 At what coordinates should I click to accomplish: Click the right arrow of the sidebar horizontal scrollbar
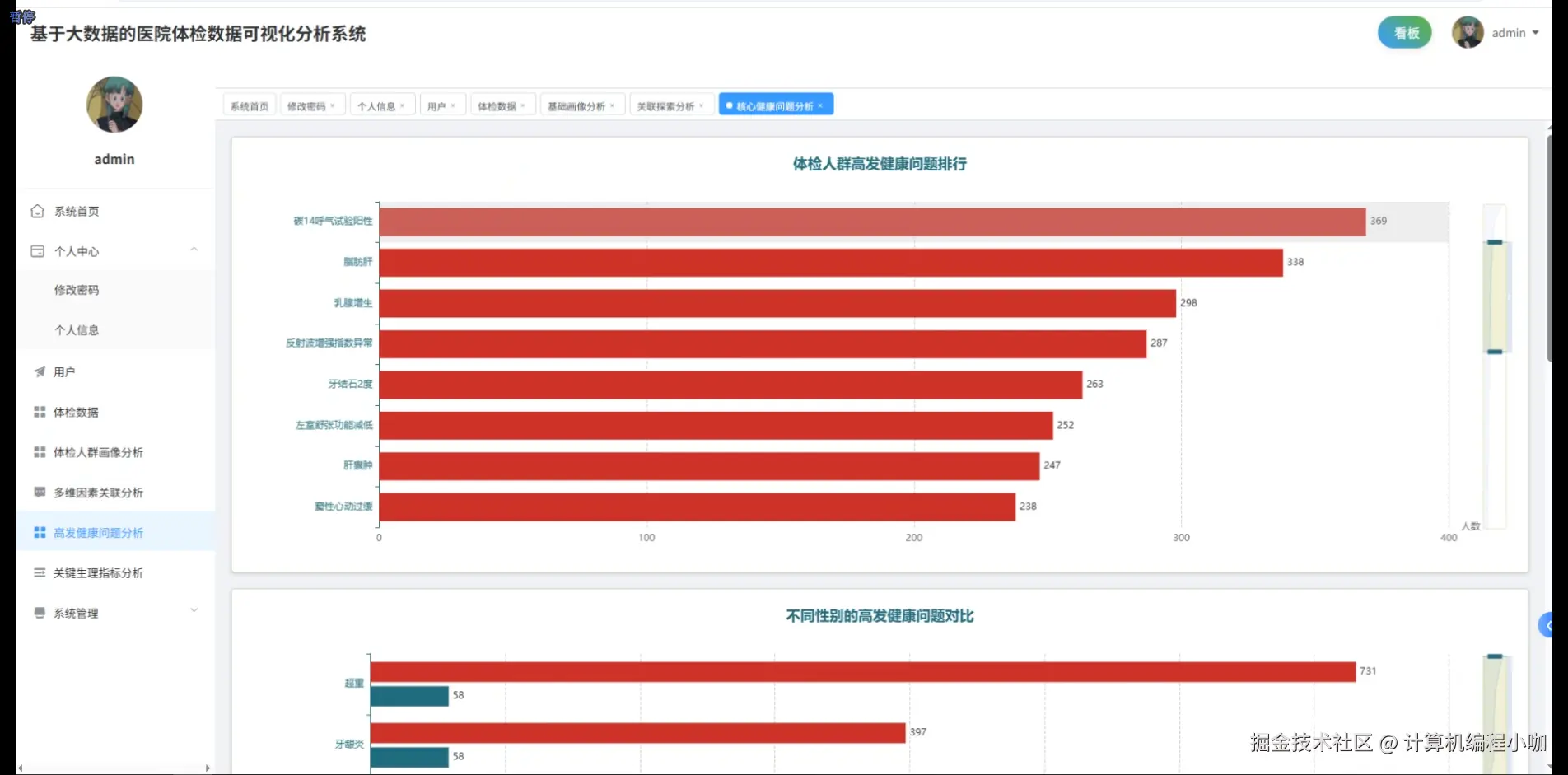point(208,768)
